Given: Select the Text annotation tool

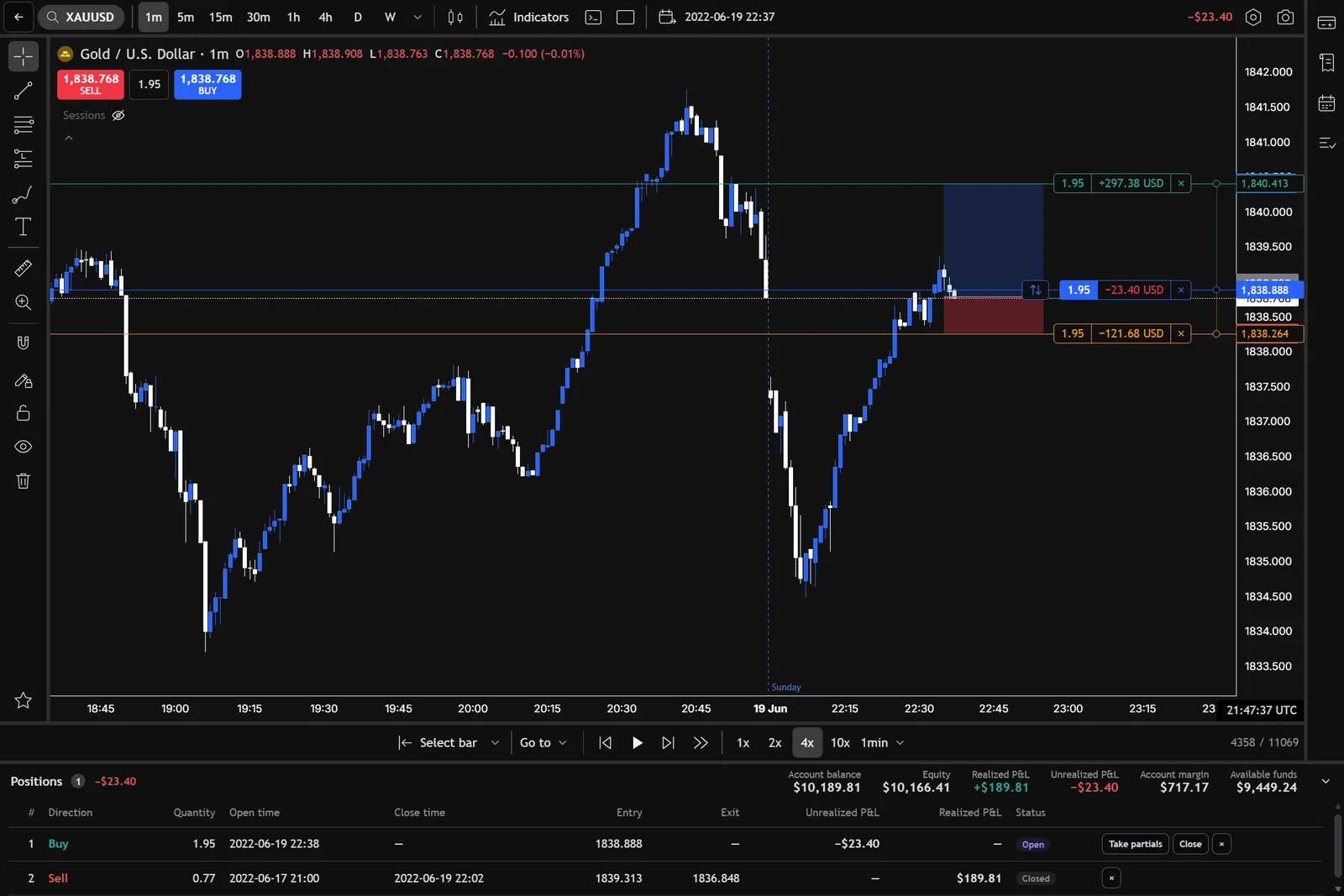Looking at the screenshot, I should [24, 227].
